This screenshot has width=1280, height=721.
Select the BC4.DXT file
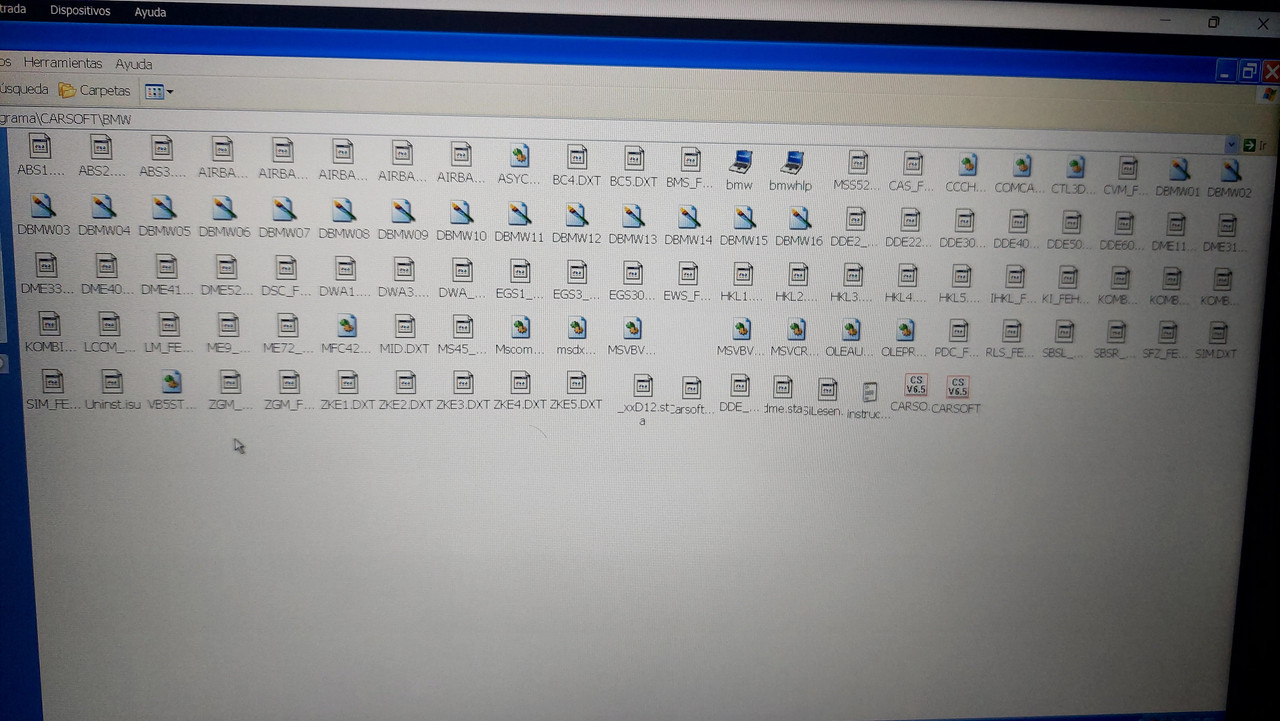pos(577,157)
